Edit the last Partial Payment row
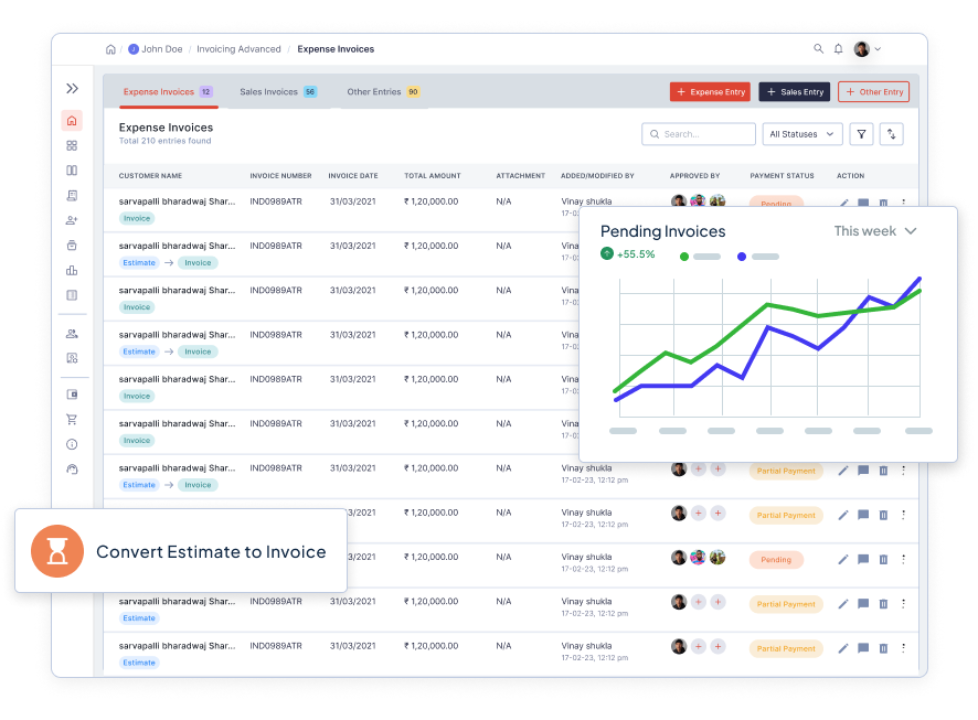This screenshot has width=978, height=720. point(843,648)
